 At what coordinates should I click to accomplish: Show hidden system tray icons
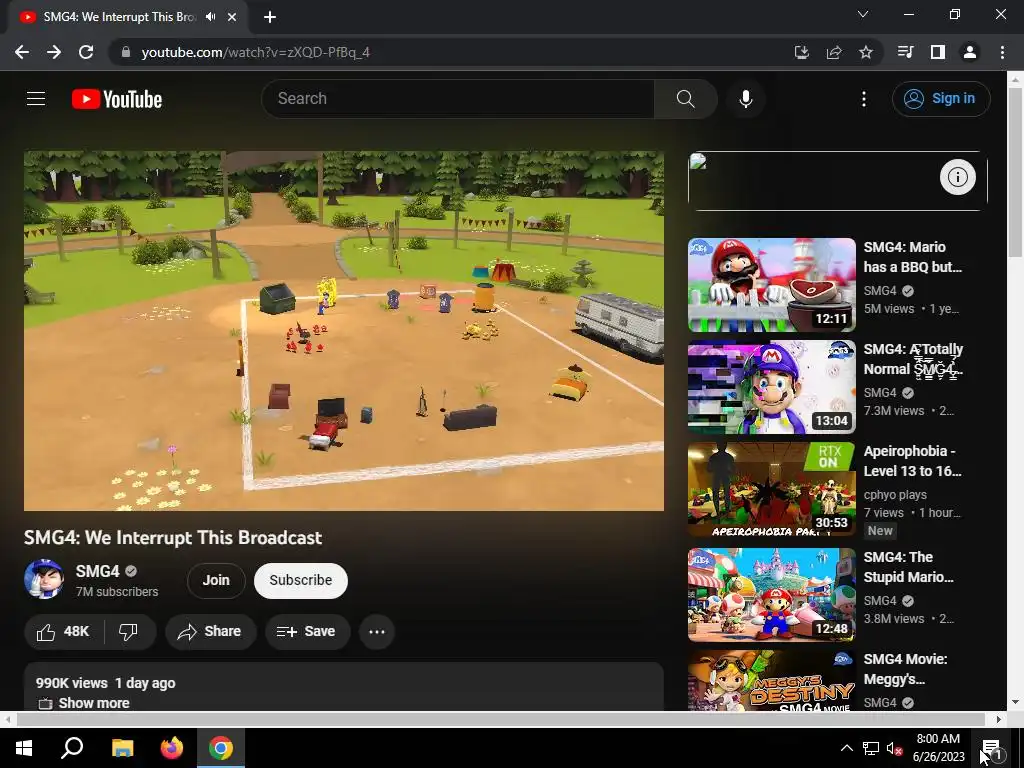[846, 748]
